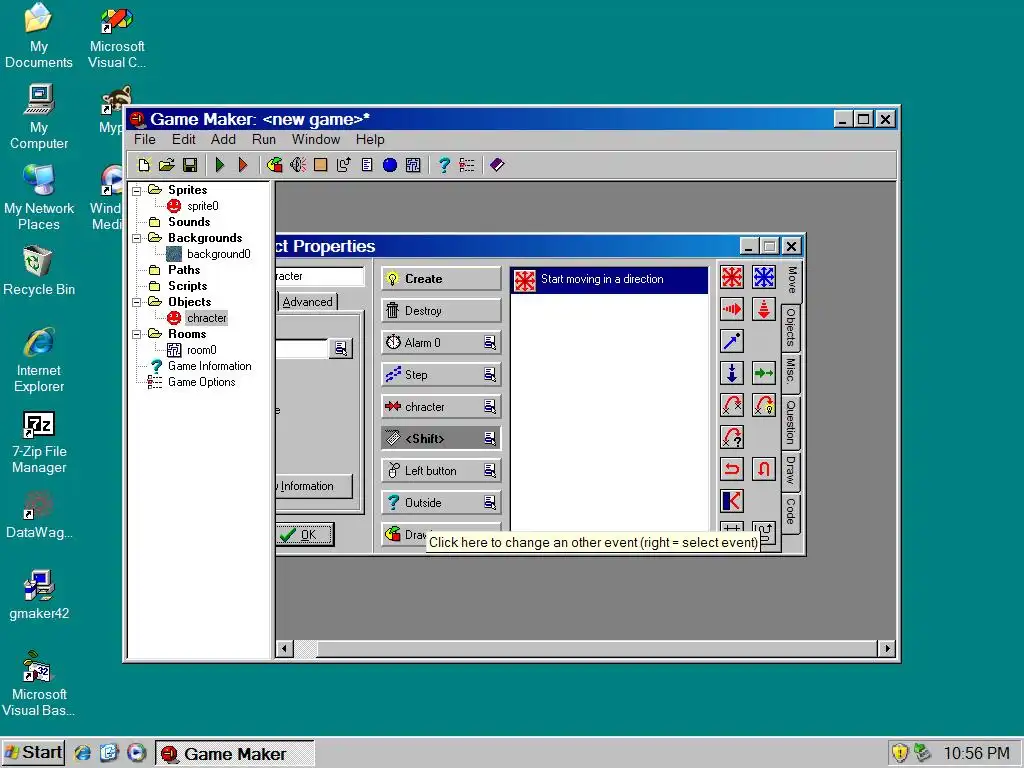Open the File menu

(145, 139)
